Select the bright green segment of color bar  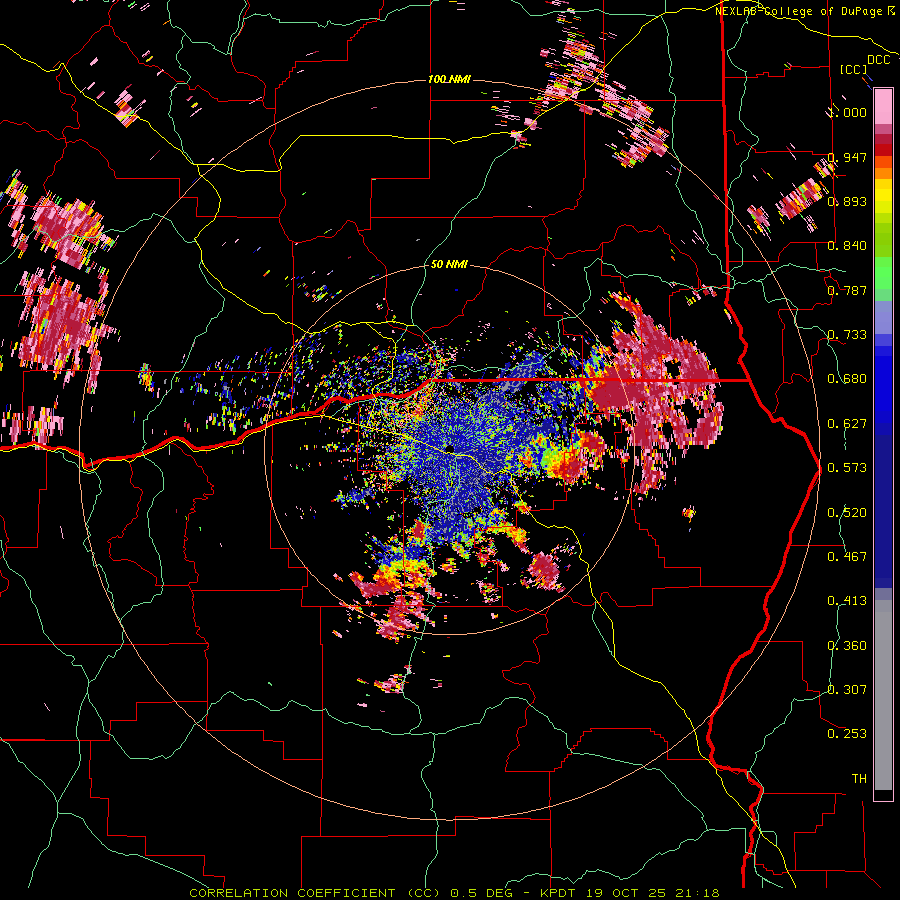[x=883, y=273]
